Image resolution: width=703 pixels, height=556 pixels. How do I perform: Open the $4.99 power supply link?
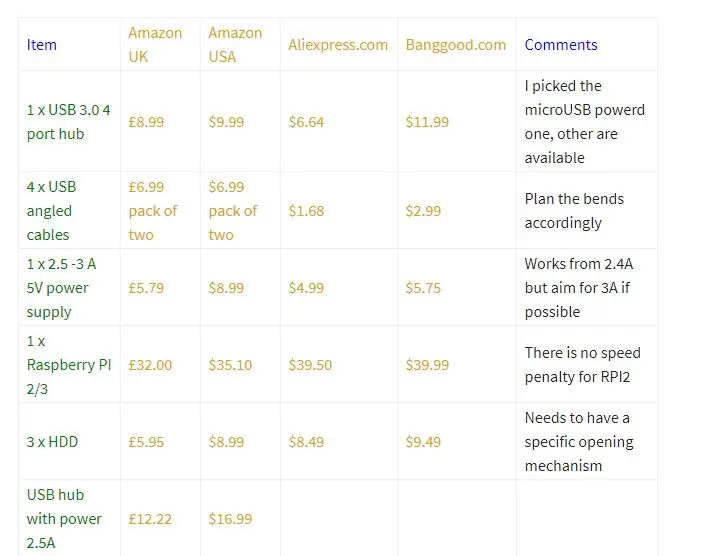[306, 288]
